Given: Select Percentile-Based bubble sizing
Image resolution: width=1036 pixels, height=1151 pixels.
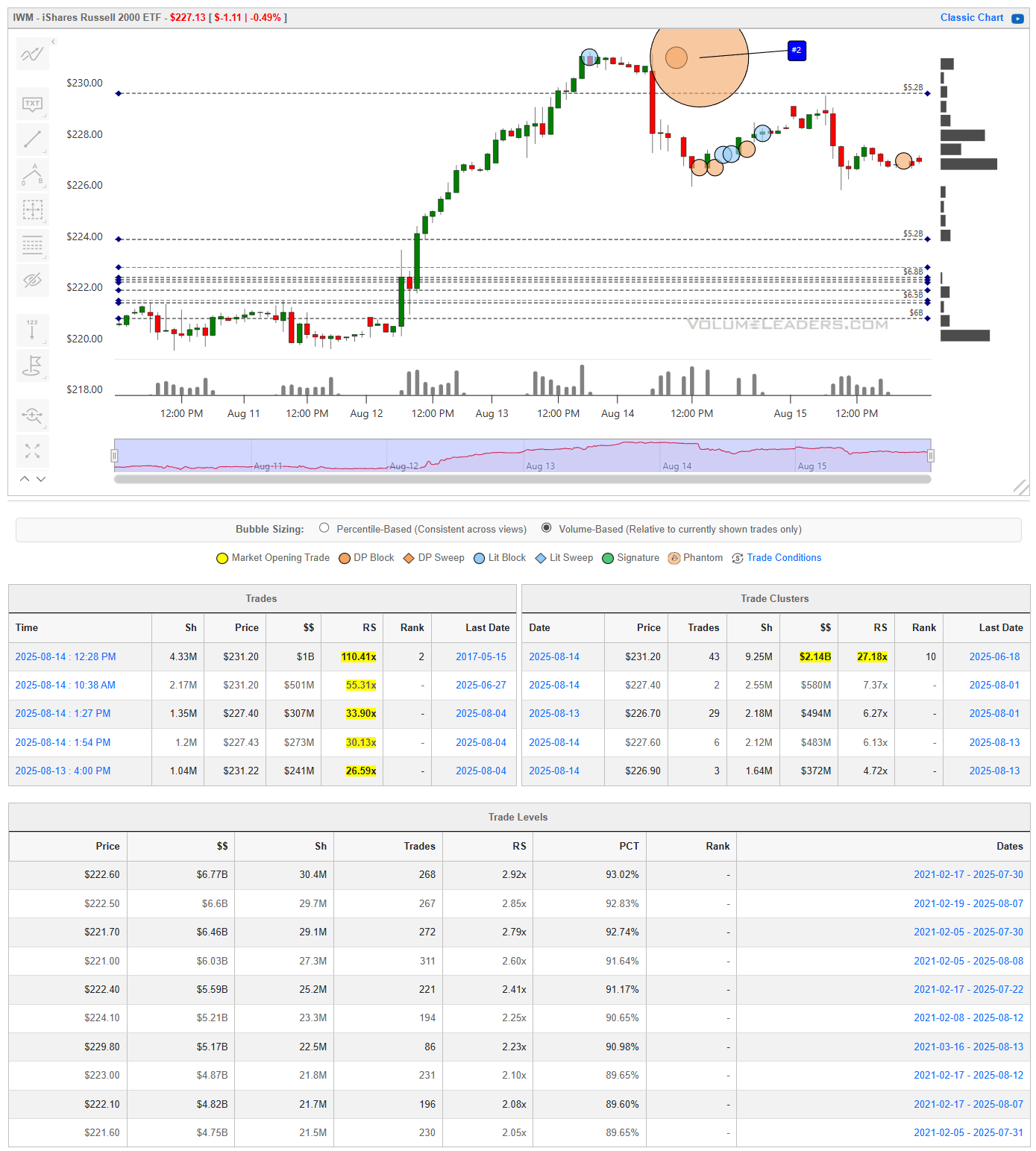Looking at the screenshot, I should point(324,528).
